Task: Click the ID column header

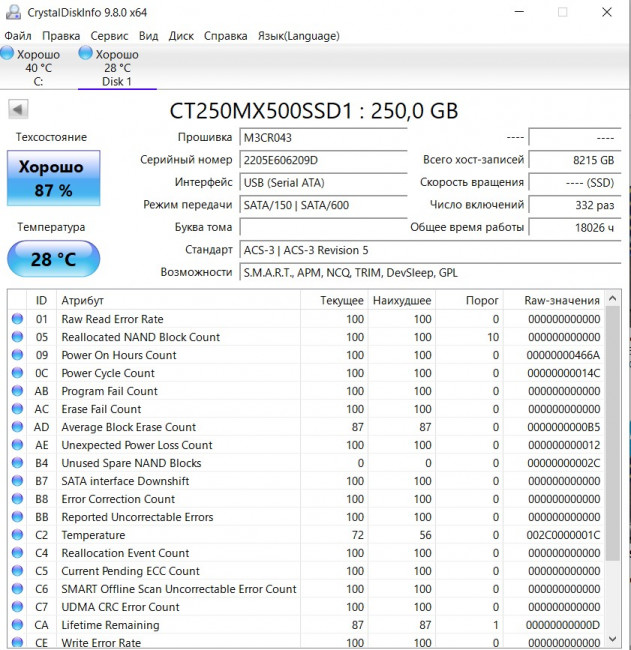Action: (x=41, y=300)
